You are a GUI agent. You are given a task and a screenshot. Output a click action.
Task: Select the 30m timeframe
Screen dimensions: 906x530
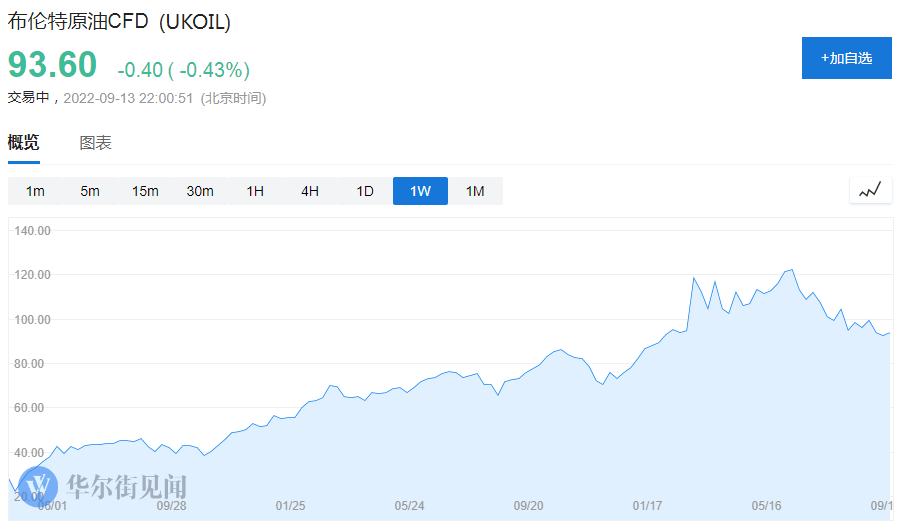(200, 191)
